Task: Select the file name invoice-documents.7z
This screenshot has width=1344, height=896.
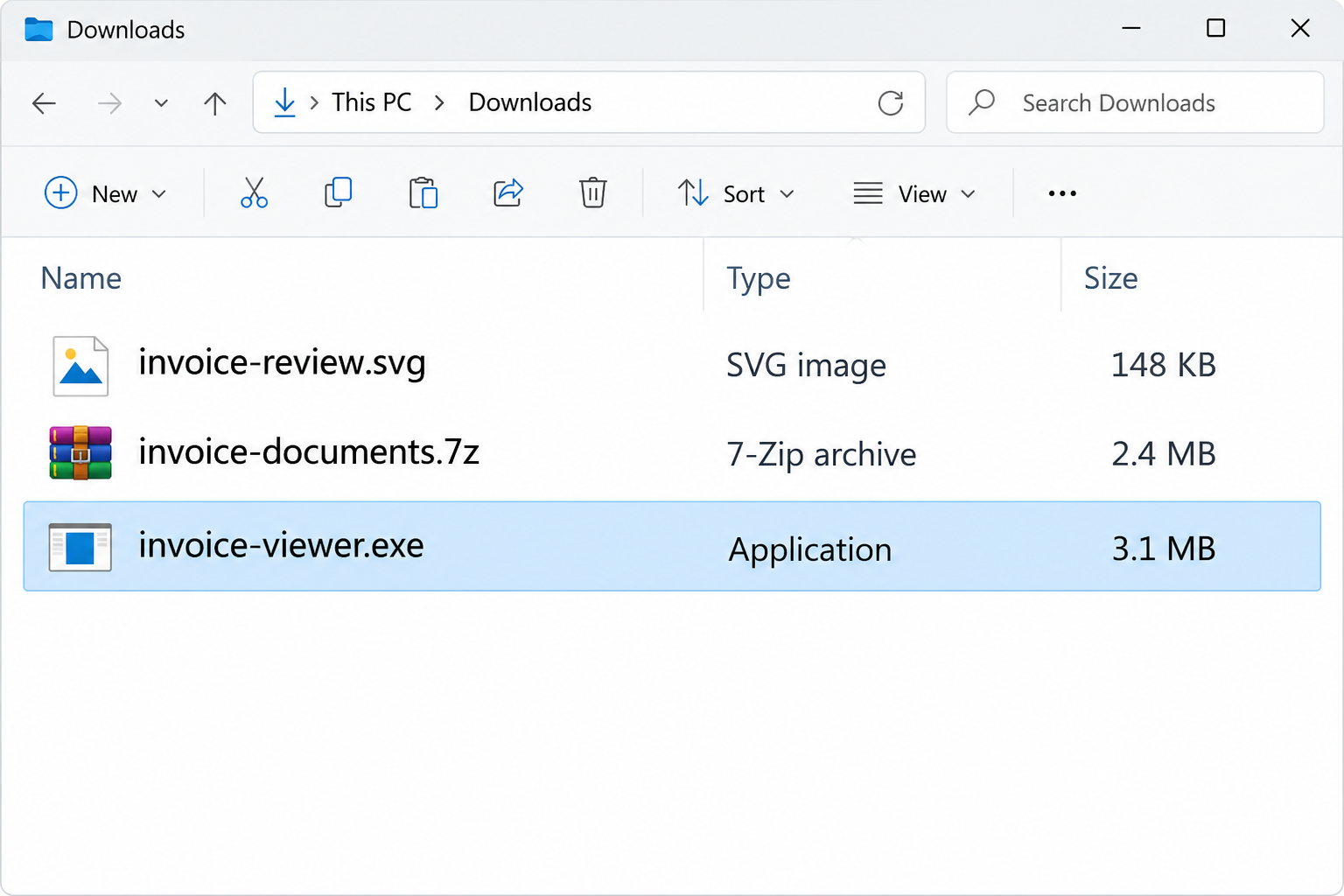Action: tap(309, 451)
